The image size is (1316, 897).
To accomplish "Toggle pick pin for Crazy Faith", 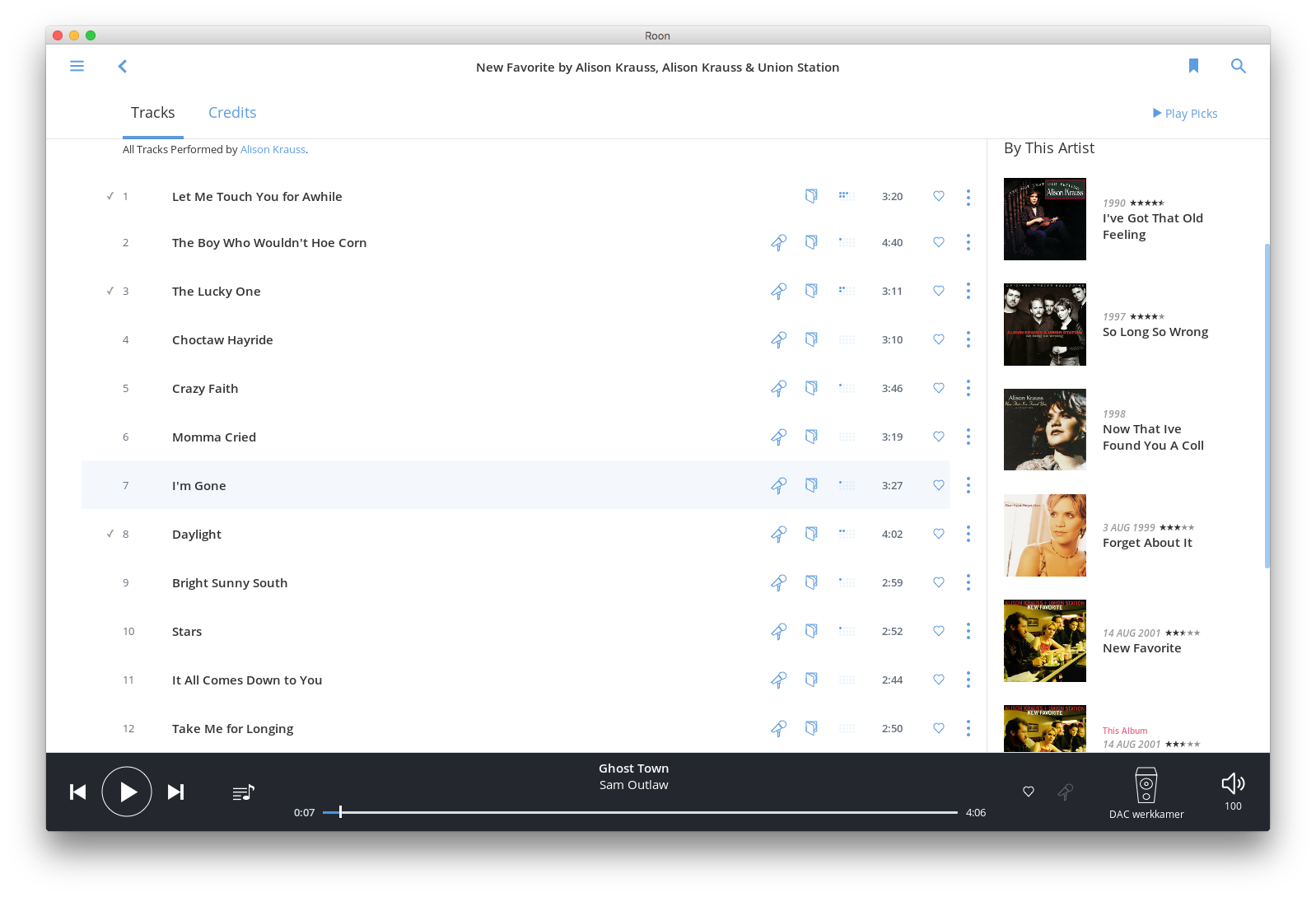I will tap(778, 388).
